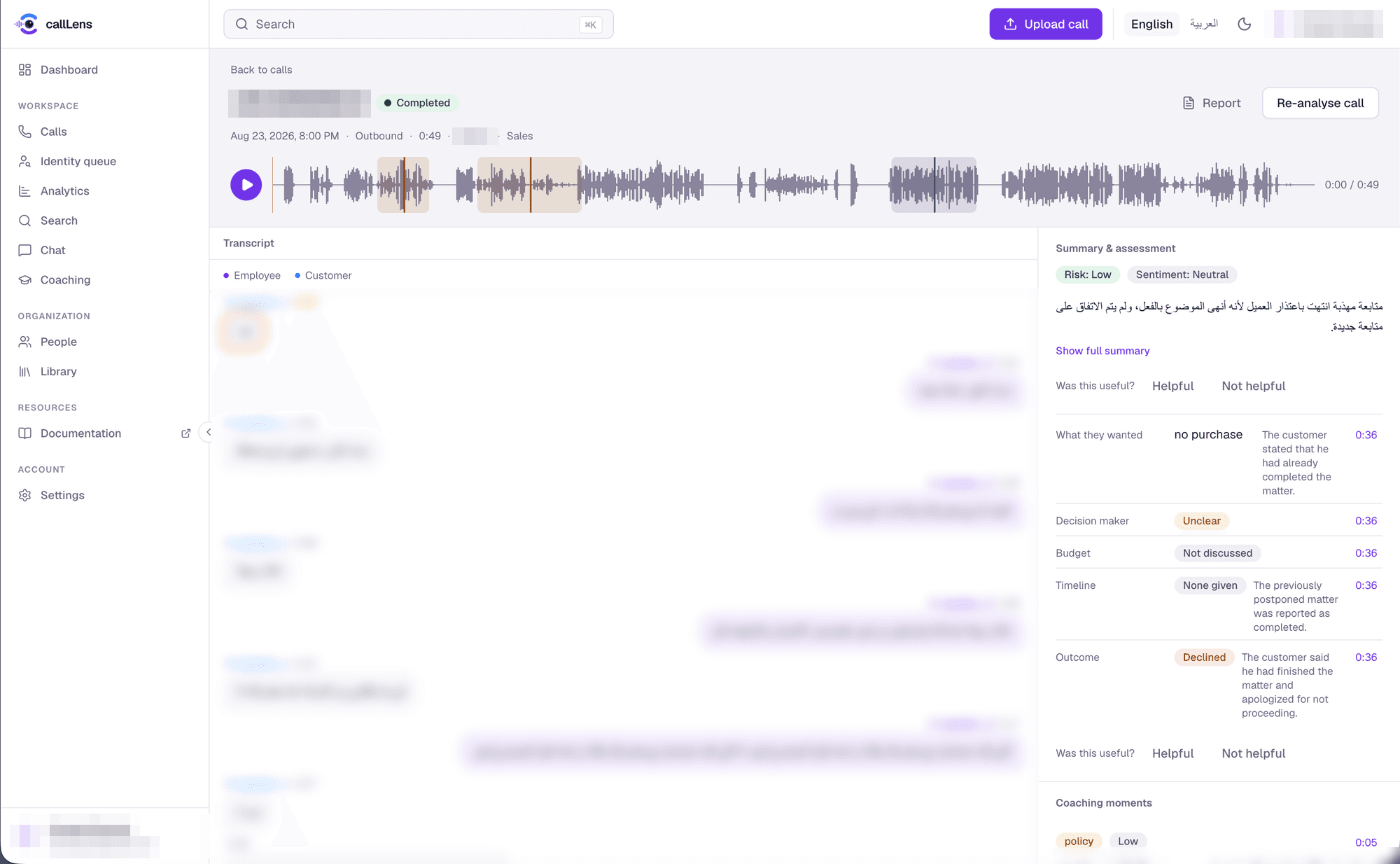Jump to 0:05 coaching moment timestamp
Screen dimensions: 1400x864
coord(1366,842)
